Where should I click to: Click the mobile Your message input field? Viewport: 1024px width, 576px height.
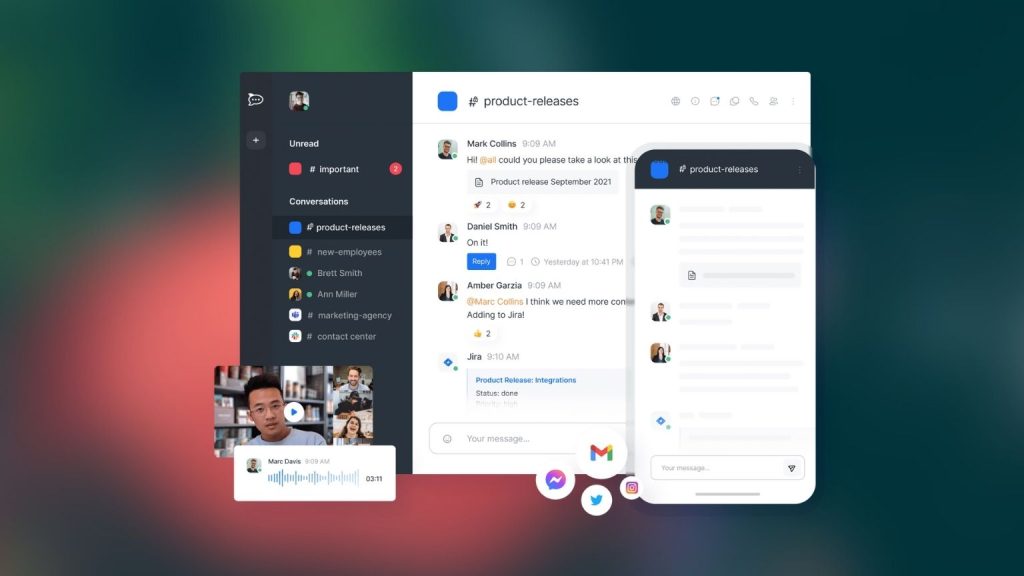(x=728, y=468)
